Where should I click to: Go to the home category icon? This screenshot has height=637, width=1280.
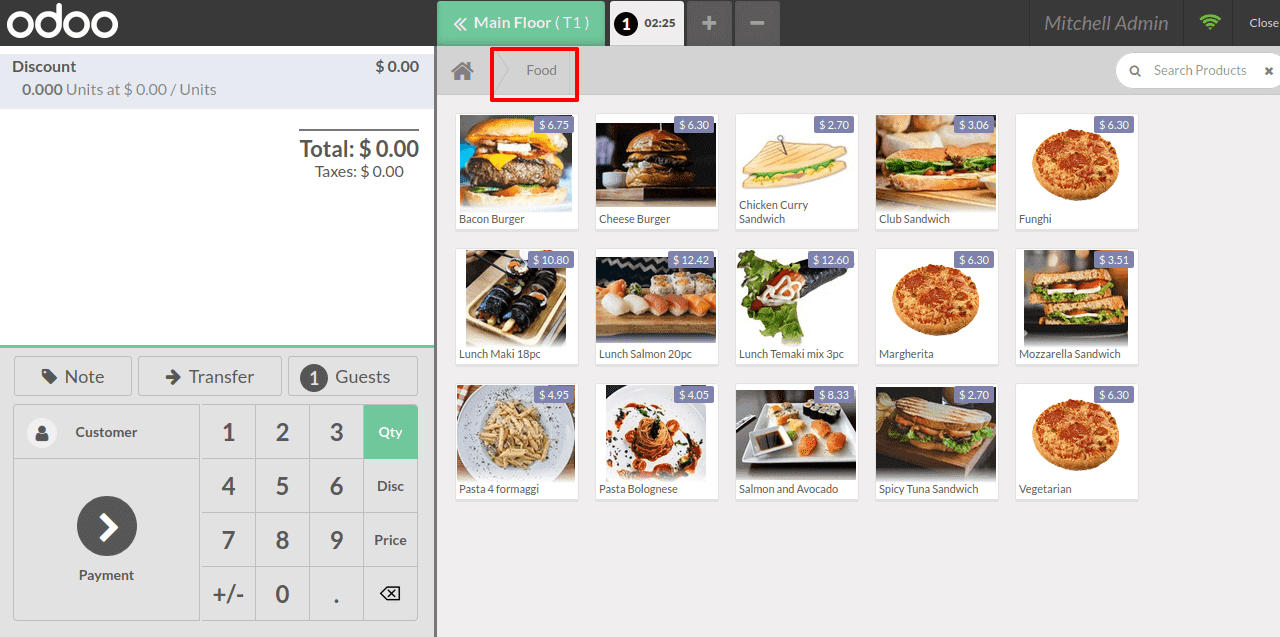pyautogui.click(x=462, y=71)
